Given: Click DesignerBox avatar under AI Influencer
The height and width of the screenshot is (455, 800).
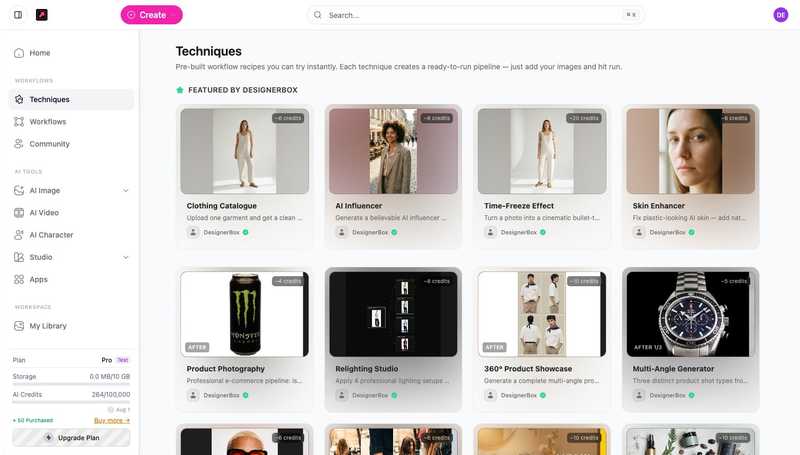Looking at the screenshot, I should point(342,232).
